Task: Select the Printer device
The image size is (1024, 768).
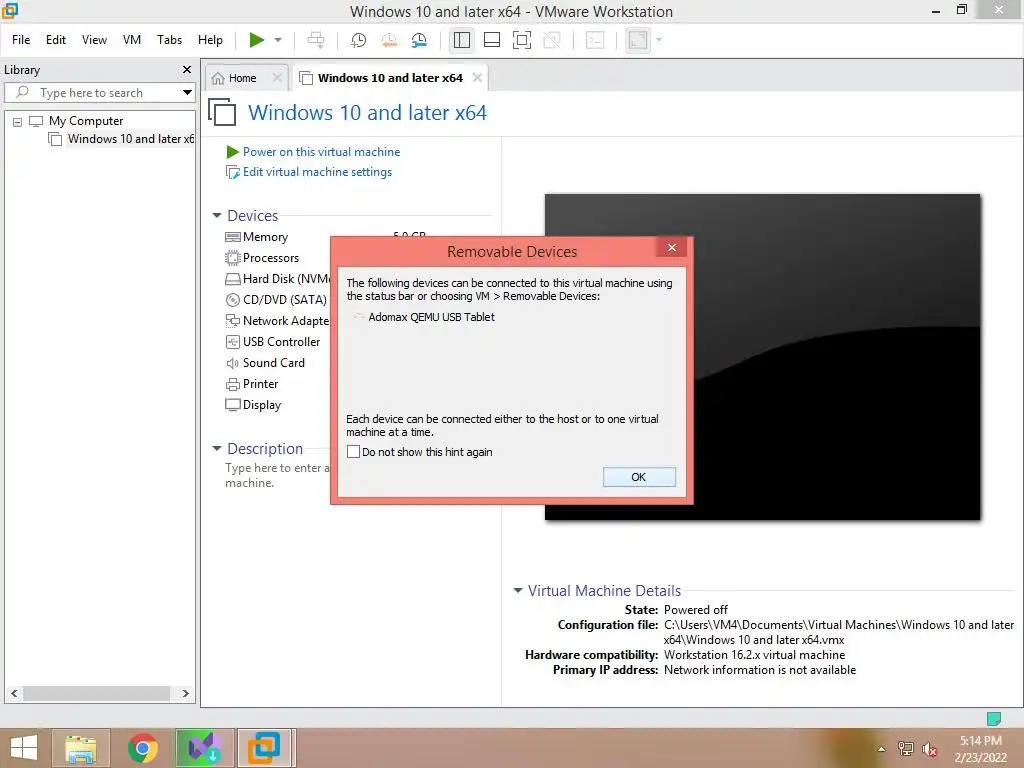Action: pyautogui.click(x=252, y=384)
